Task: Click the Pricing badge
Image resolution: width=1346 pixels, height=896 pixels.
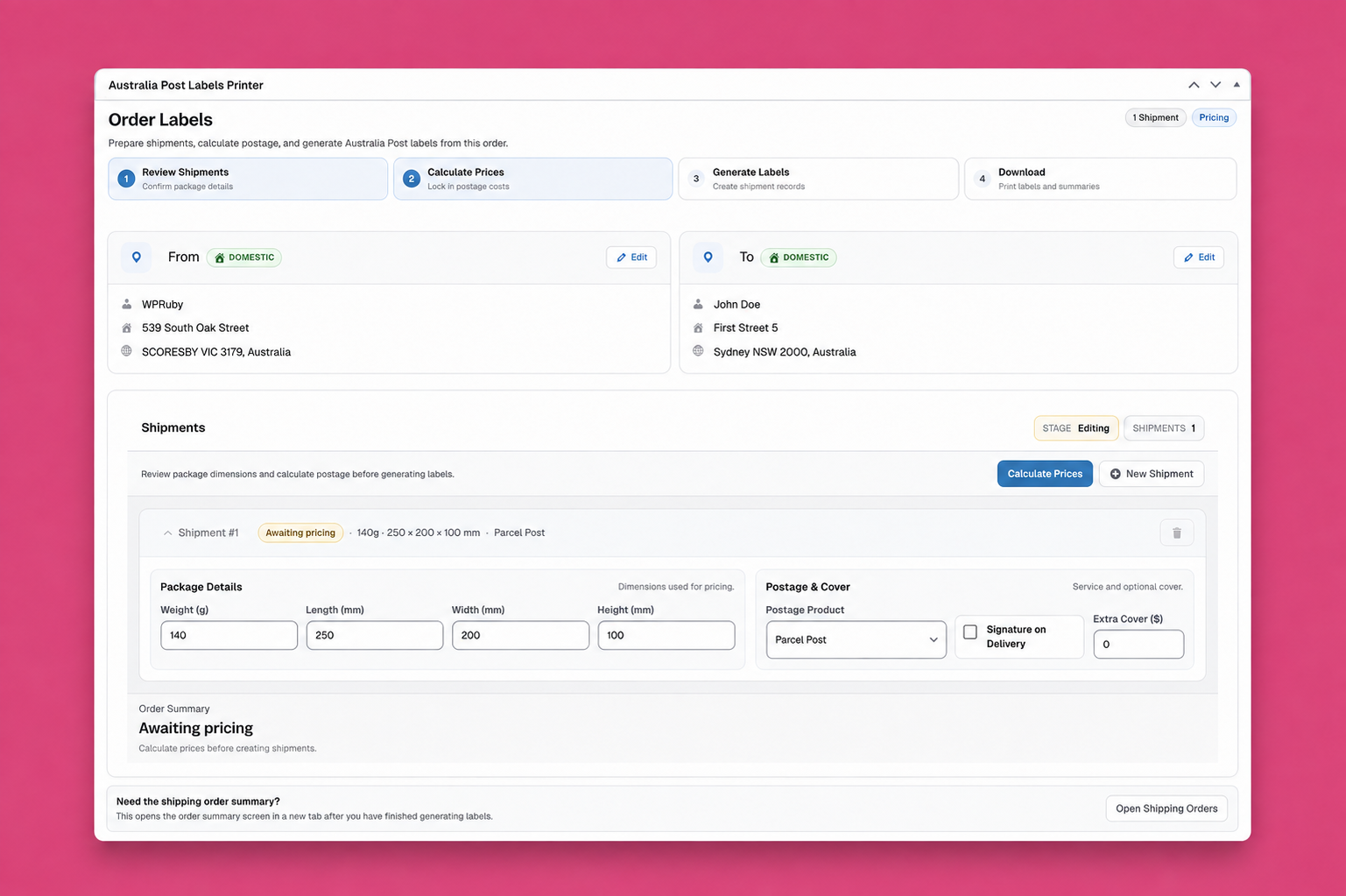Action: (x=1214, y=117)
